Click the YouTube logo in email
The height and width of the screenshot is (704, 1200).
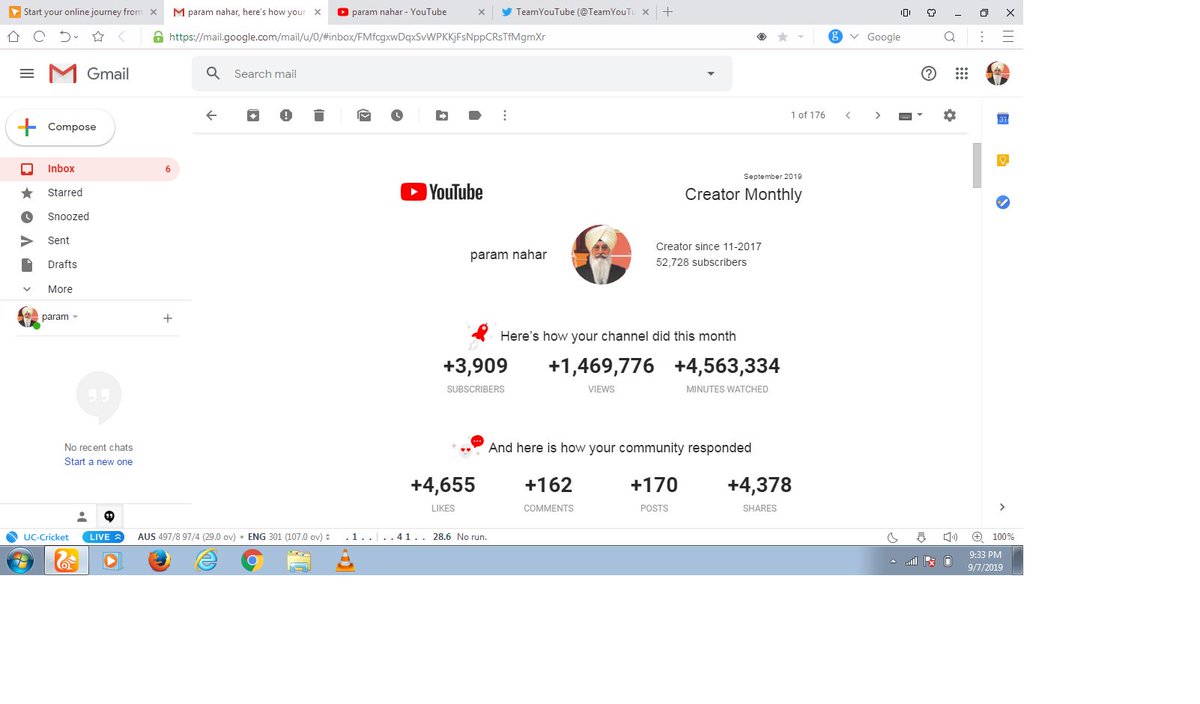tap(441, 192)
